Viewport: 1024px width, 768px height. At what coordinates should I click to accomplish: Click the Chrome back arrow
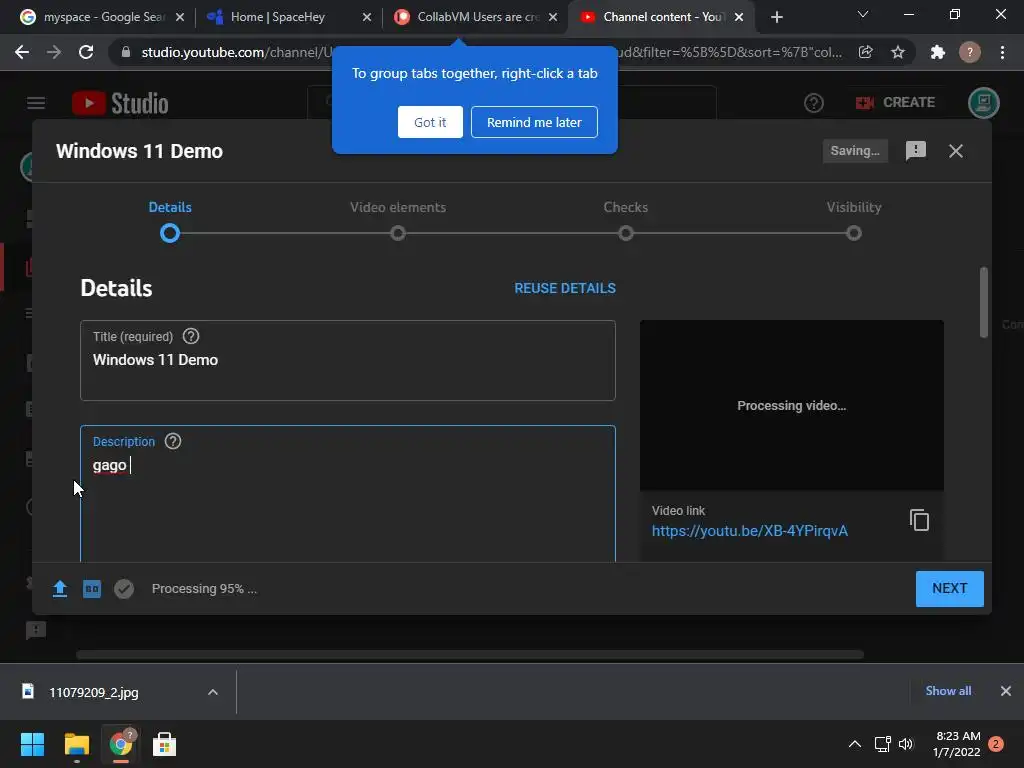[22, 52]
